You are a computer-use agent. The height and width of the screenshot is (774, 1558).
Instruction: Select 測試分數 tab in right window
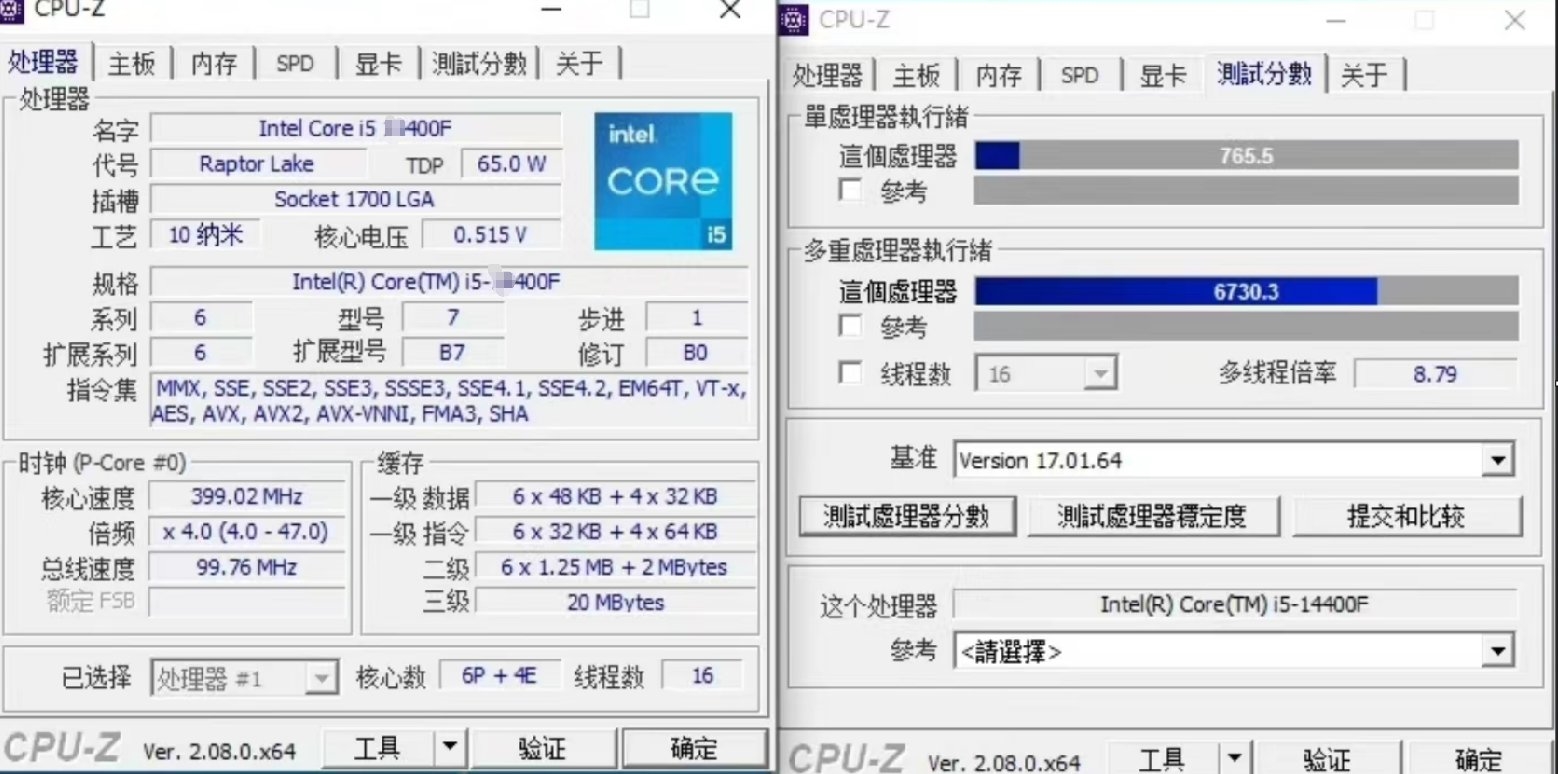1265,73
